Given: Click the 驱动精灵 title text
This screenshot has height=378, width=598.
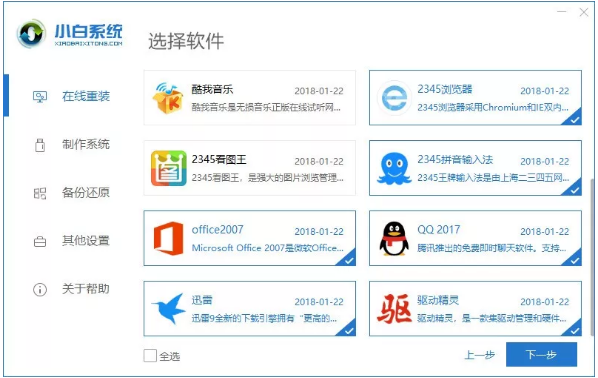Looking at the screenshot, I should [x=438, y=300].
